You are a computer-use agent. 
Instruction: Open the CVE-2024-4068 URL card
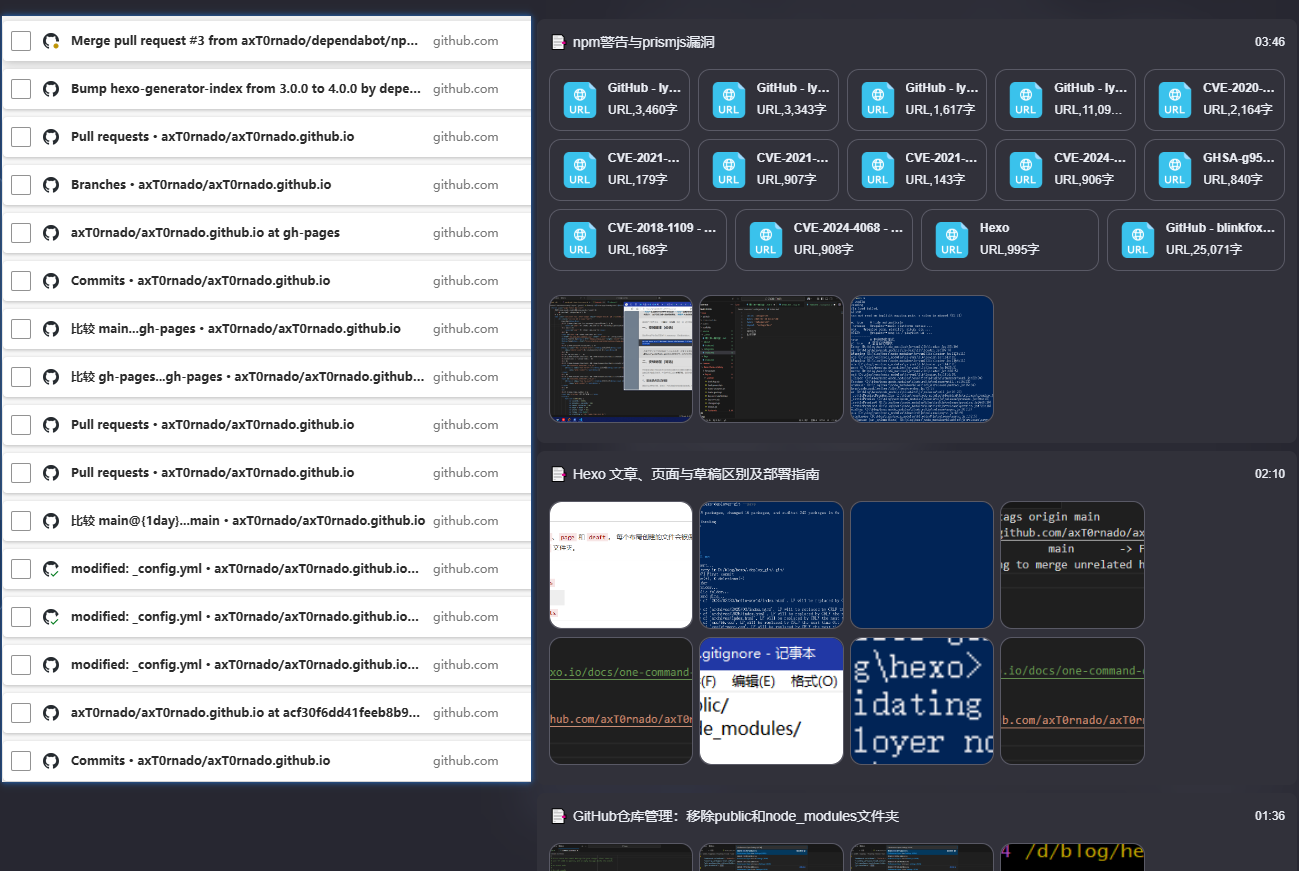(823, 240)
